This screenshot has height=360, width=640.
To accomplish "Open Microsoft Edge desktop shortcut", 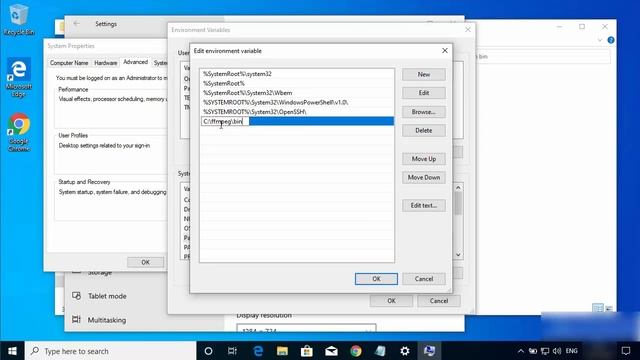I will point(19,78).
